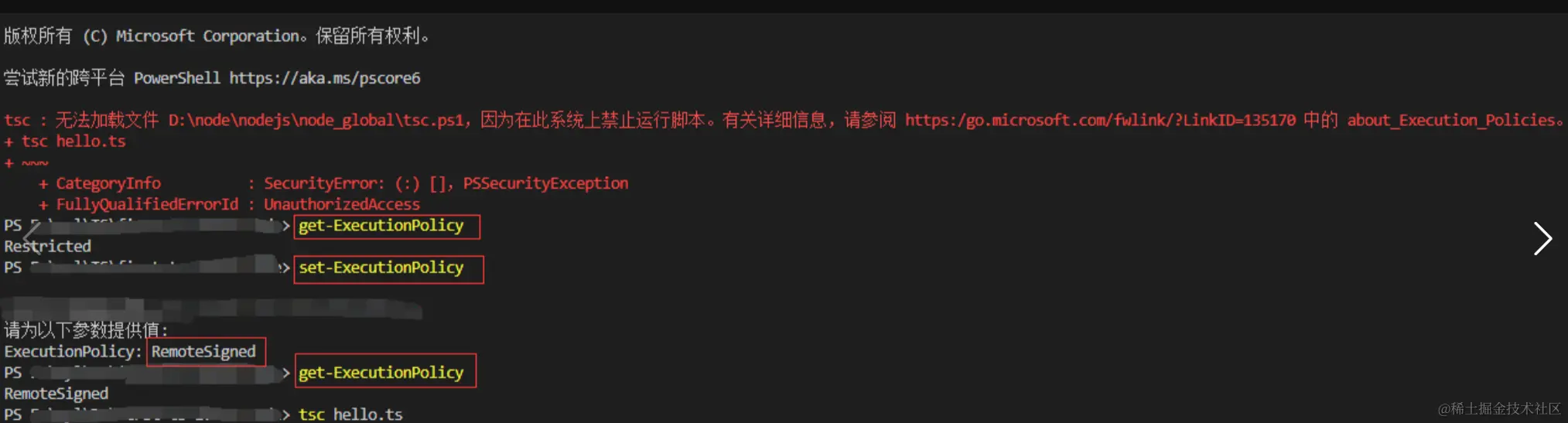Click the 稀土掘金技术社区 watermark
Image resolution: width=1568 pixels, height=423 pixels.
[x=1498, y=408]
